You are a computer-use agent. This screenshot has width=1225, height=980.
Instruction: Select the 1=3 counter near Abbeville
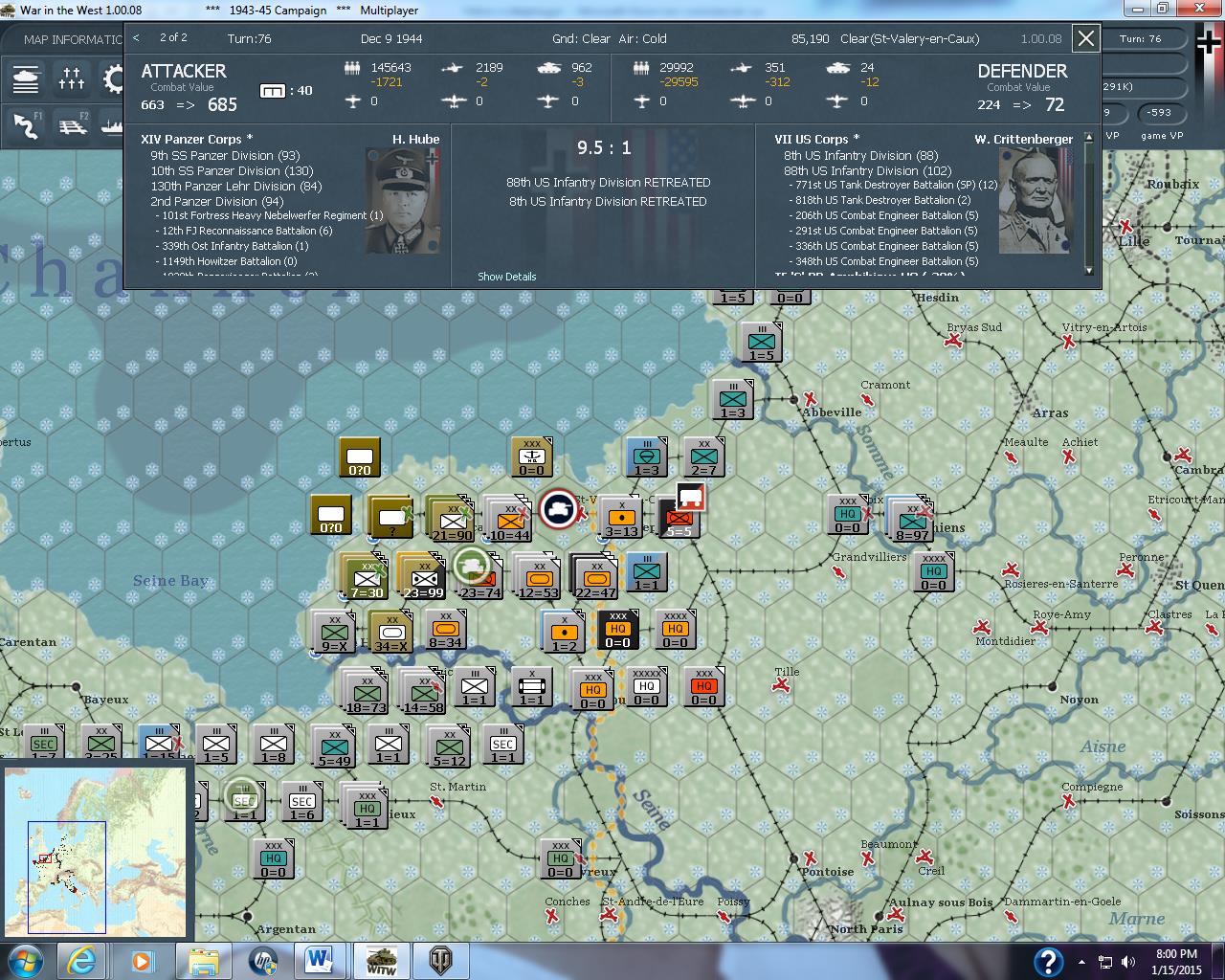[x=732, y=401]
